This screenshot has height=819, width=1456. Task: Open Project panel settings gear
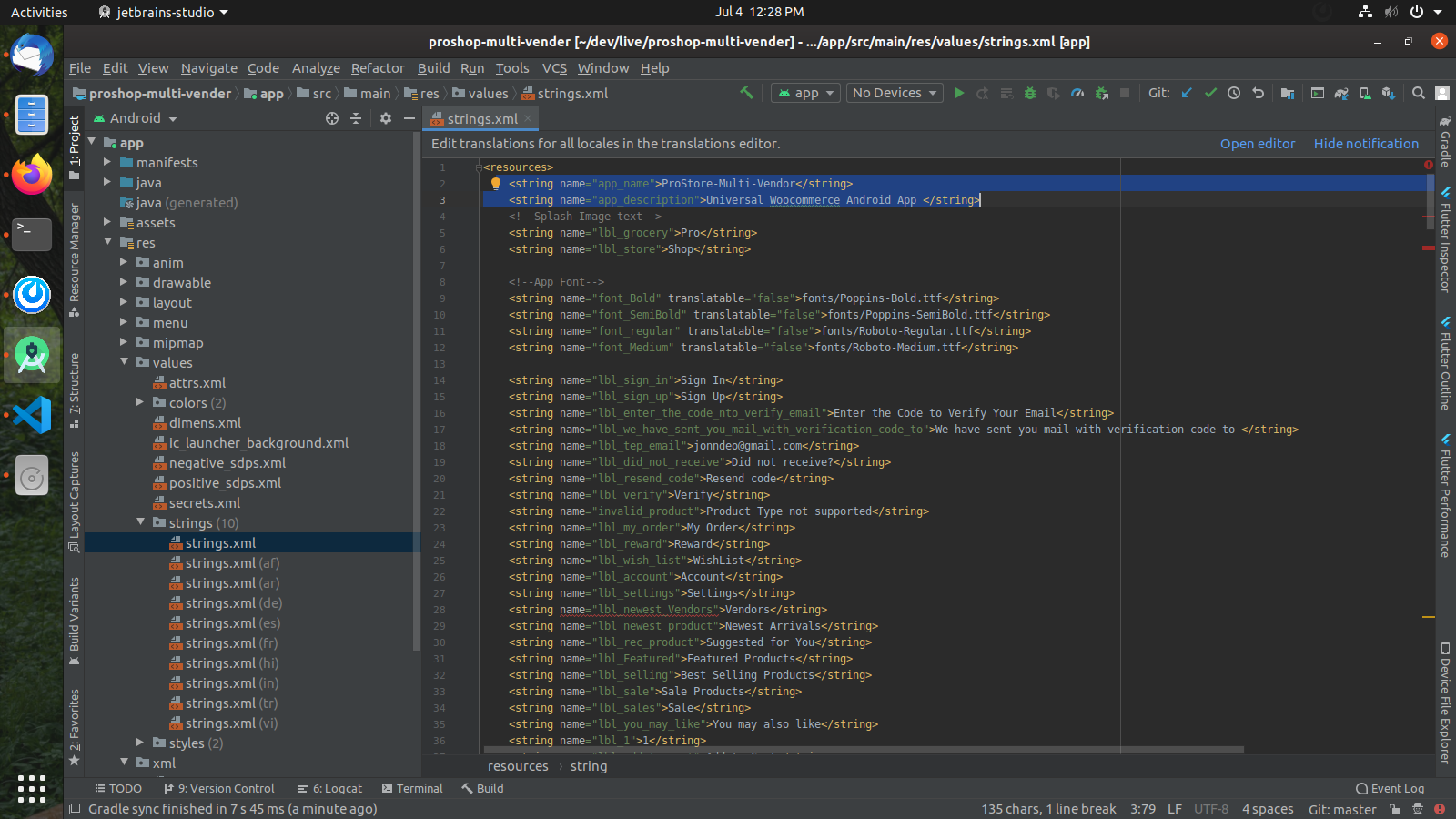tap(386, 118)
